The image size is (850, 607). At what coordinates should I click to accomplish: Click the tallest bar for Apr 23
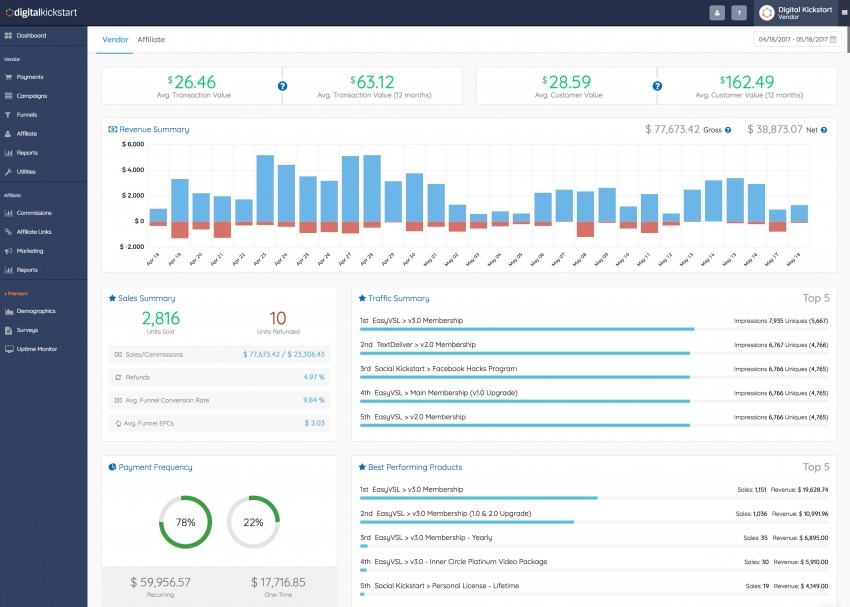(x=265, y=188)
